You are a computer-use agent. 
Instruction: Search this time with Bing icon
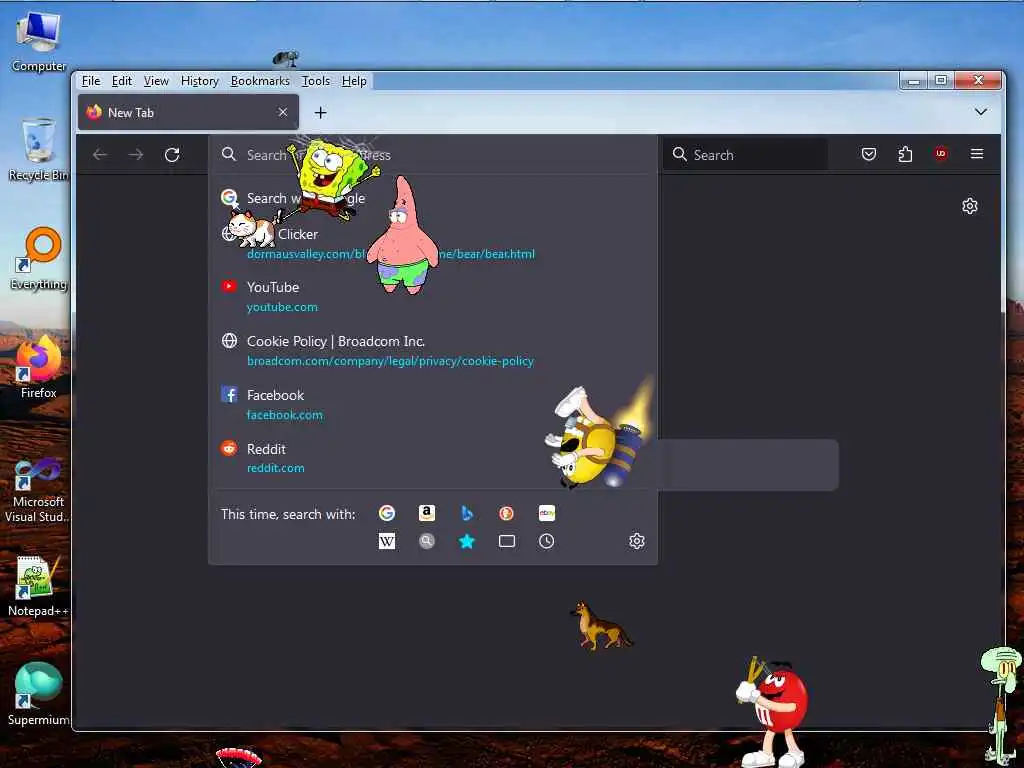point(466,513)
